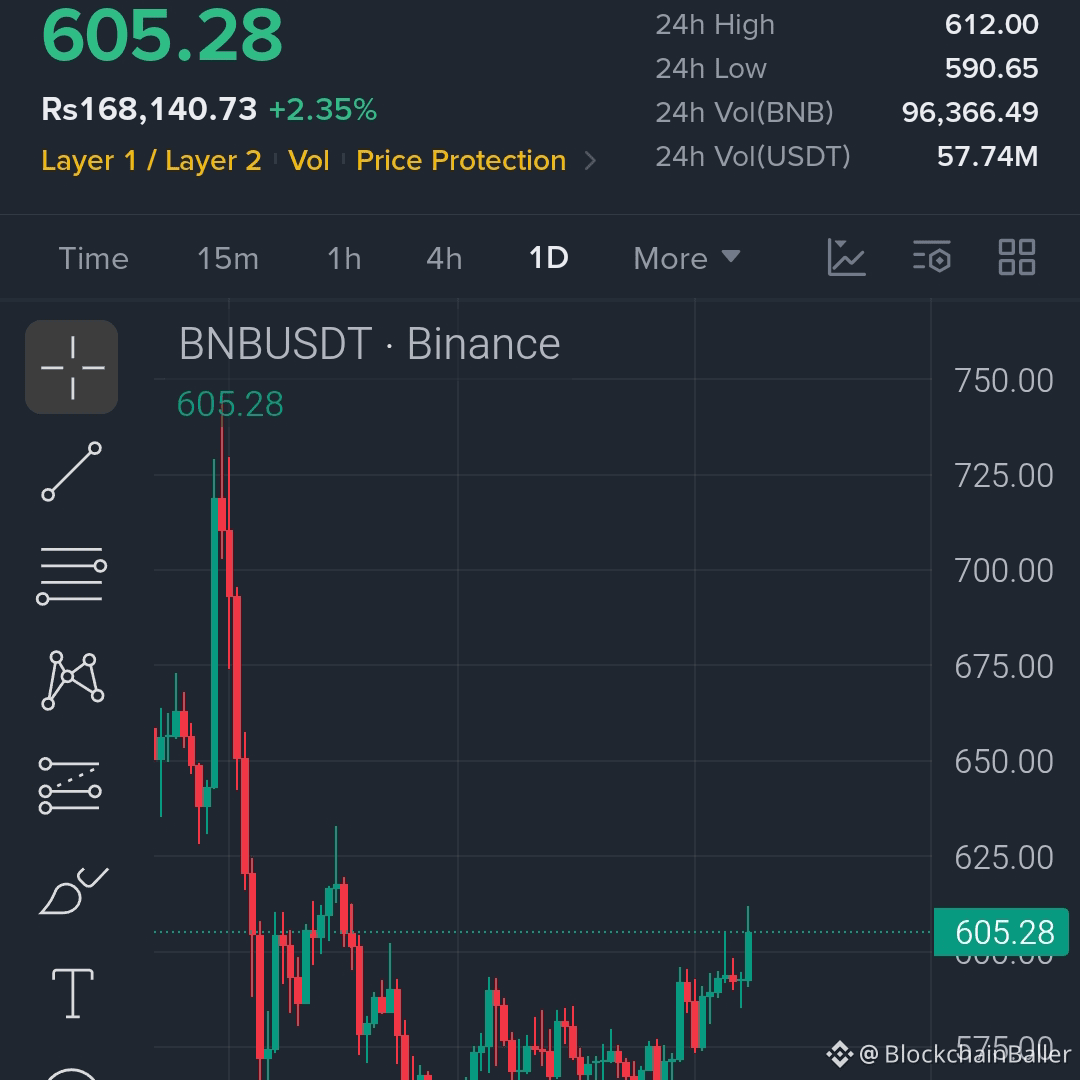The height and width of the screenshot is (1080, 1080).
Task: Expand the More intervals dropdown
Action: tap(687, 259)
